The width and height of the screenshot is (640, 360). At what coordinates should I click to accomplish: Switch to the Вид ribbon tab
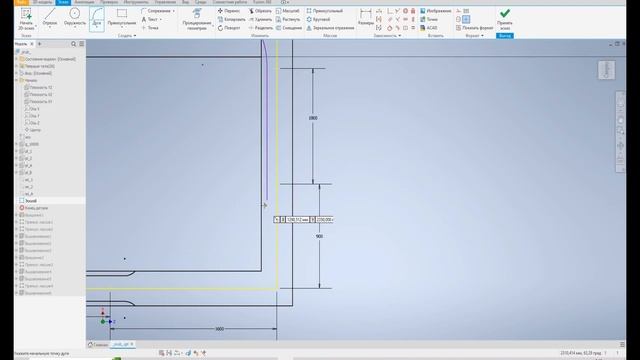coord(185,2)
